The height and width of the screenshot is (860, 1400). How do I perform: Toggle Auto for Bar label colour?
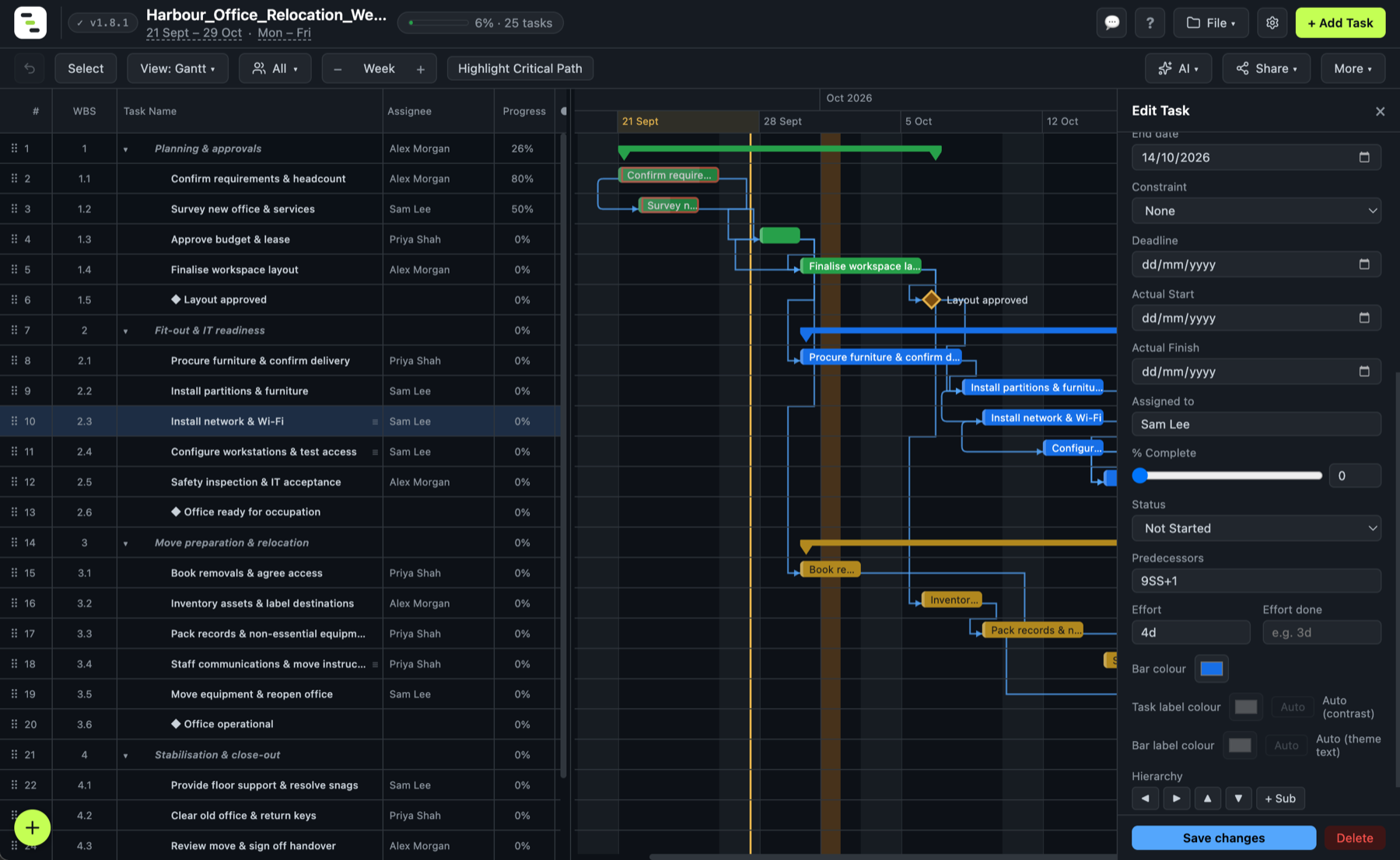1286,745
